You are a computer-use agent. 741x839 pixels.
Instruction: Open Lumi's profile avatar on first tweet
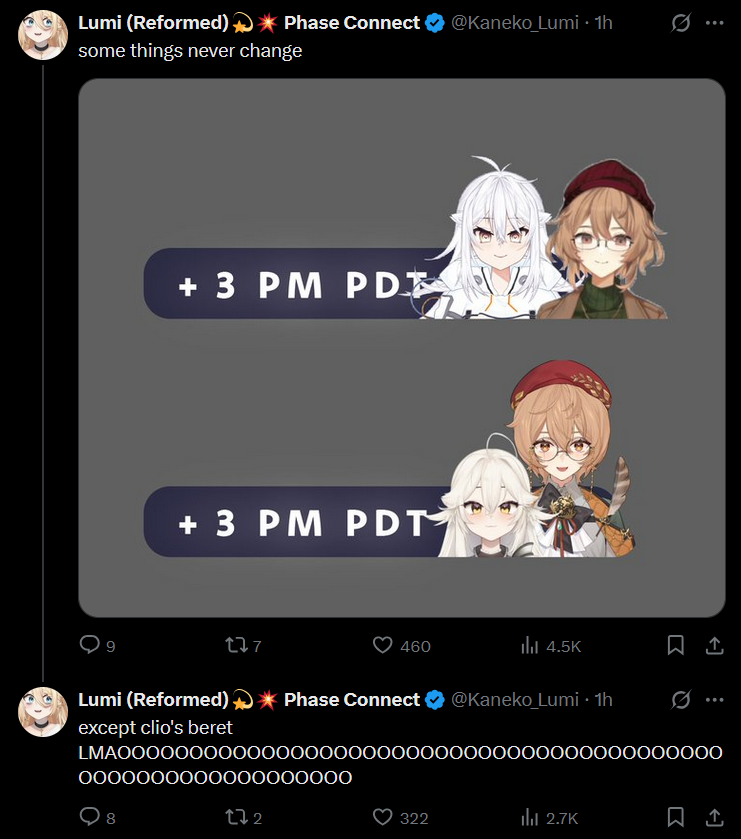point(43,35)
